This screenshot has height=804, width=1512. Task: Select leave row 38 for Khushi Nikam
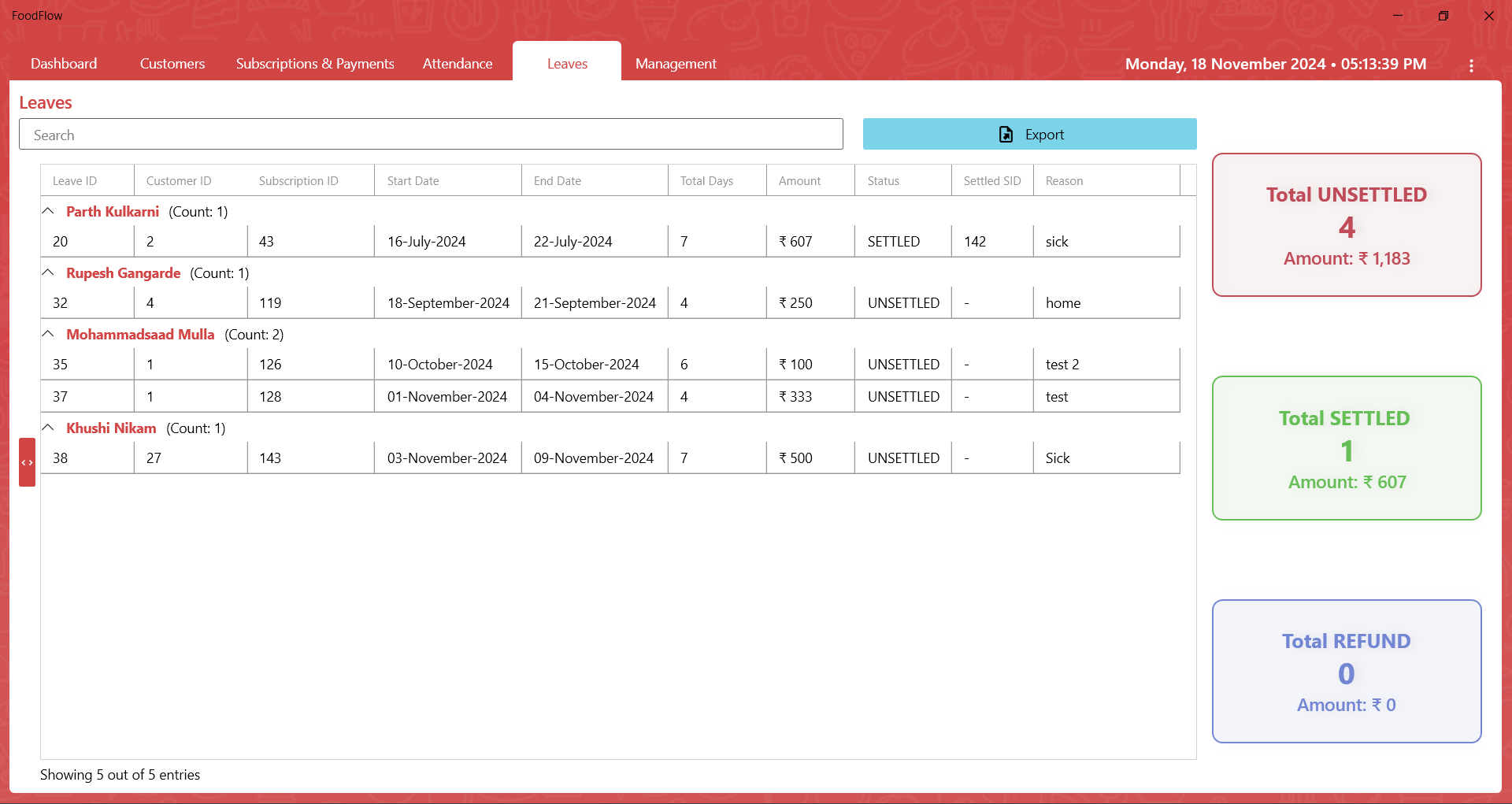point(610,458)
